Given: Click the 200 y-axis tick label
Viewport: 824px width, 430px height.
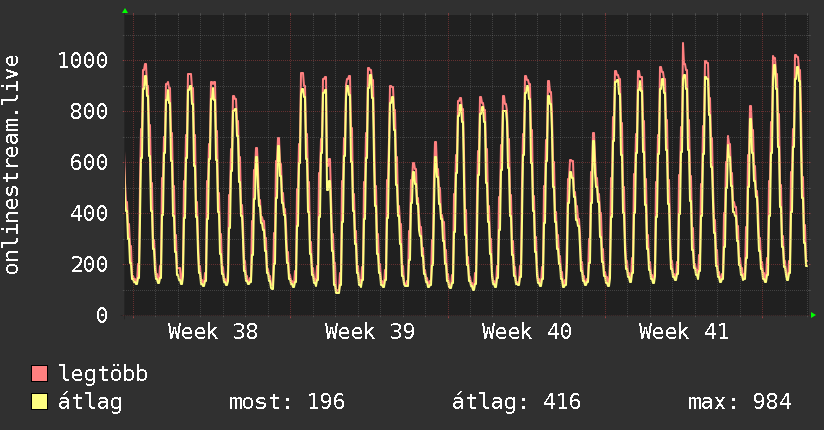Looking at the screenshot, I should pyautogui.click(x=89, y=264).
